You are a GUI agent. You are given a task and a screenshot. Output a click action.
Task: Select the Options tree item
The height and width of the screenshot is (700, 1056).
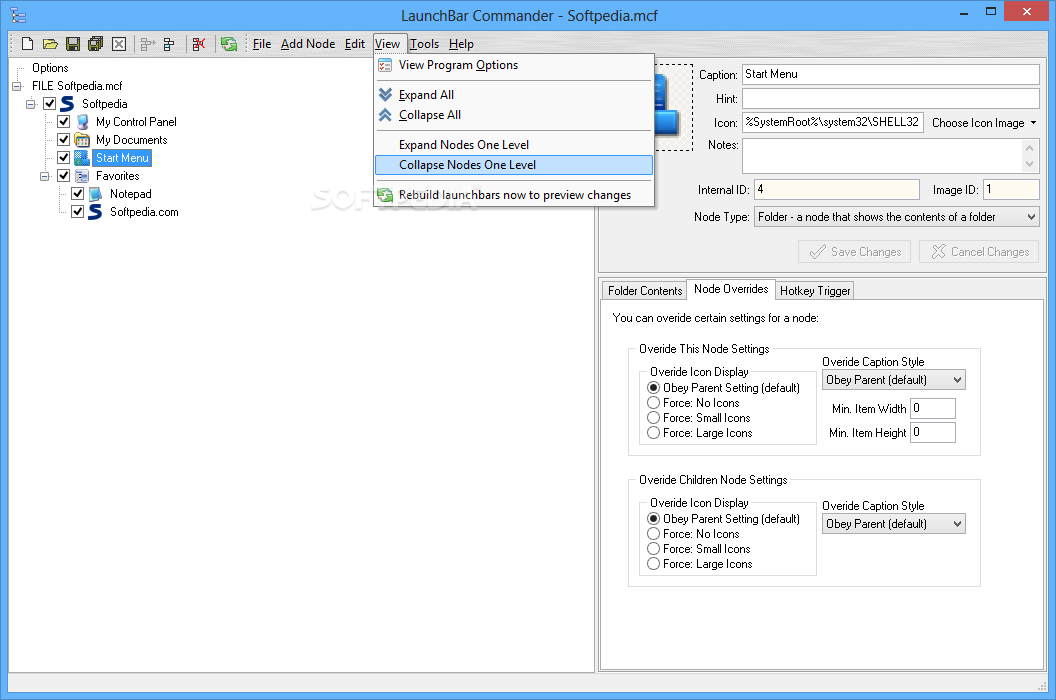50,68
